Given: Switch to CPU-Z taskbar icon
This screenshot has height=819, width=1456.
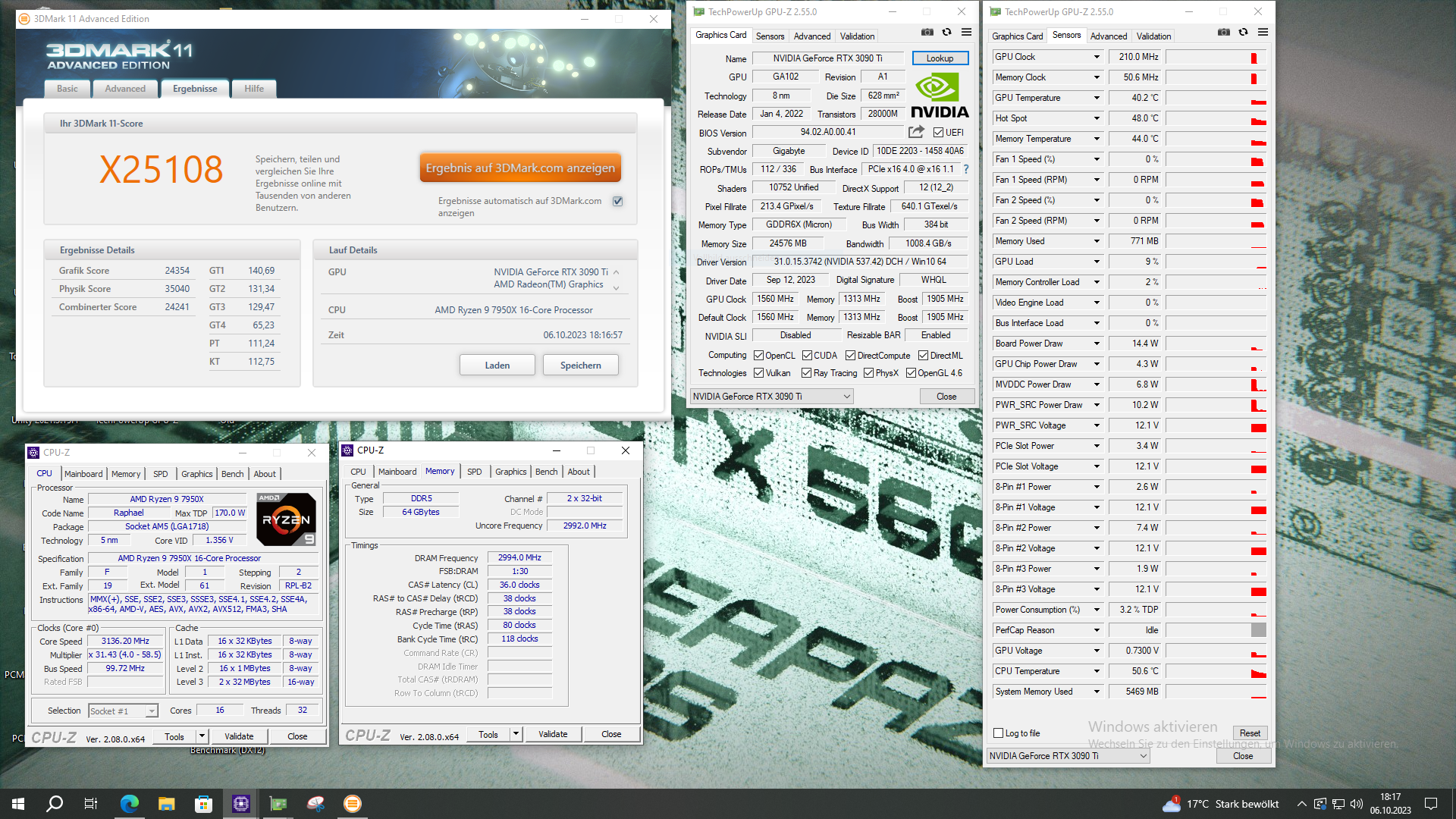Looking at the screenshot, I should tap(241, 804).
